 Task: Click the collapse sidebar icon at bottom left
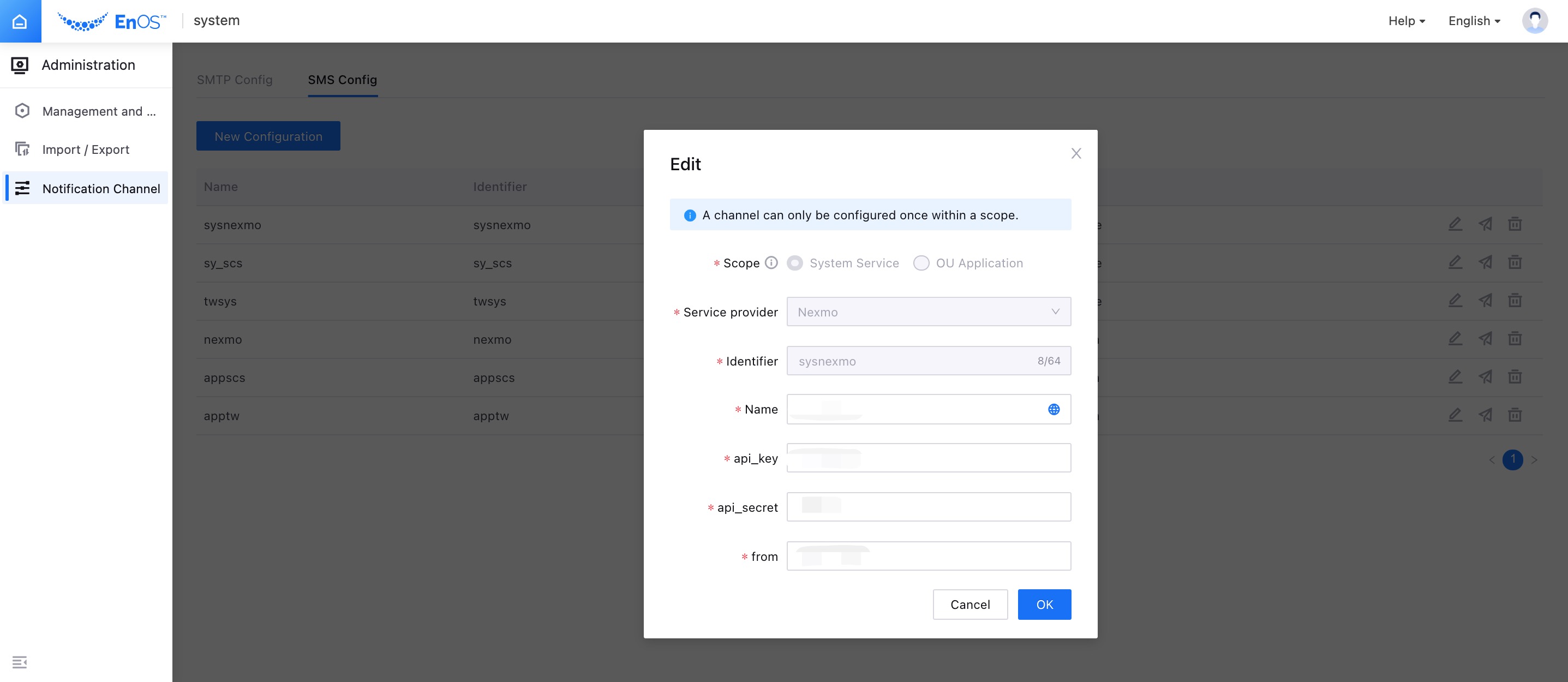point(20,662)
